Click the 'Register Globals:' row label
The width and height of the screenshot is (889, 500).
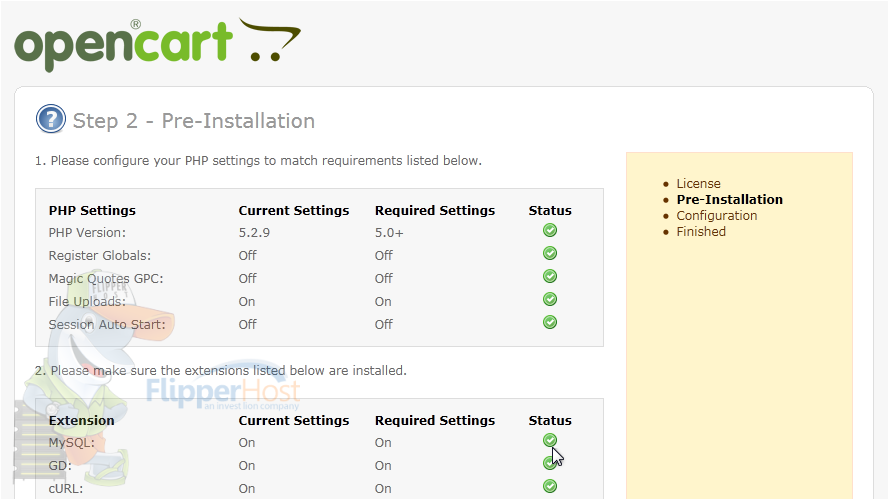click(x=100, y=256)
